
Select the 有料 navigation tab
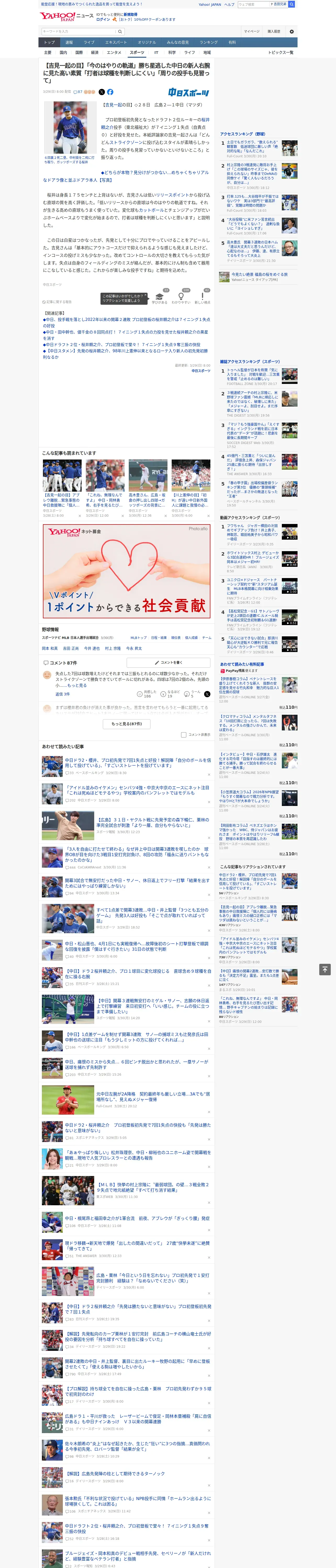(x=232, y=43)
